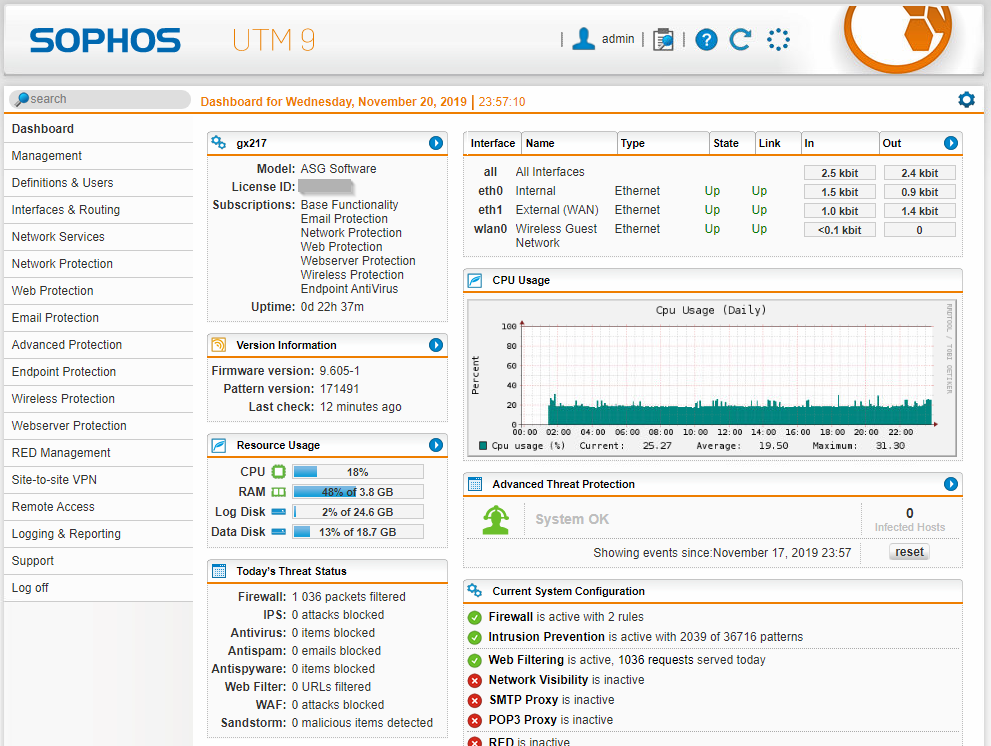Open Endpoint Protection menu

pos(98,372)
